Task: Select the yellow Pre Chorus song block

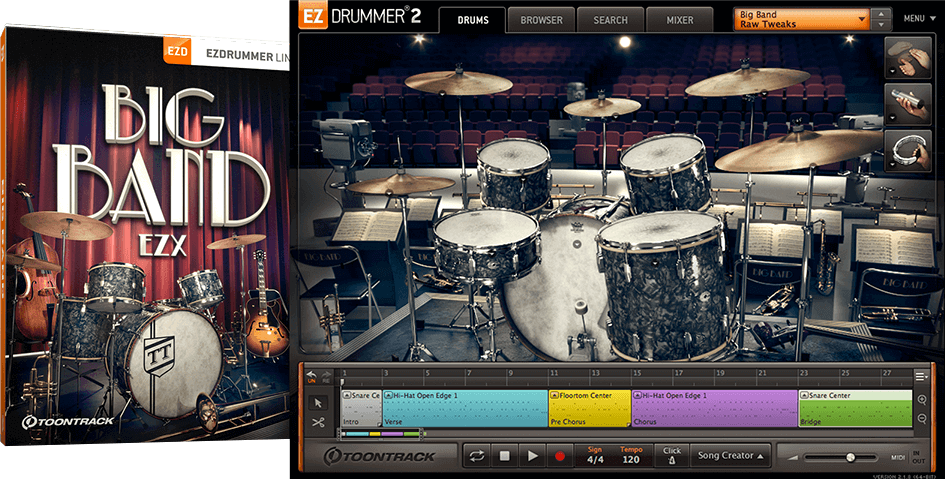Action: pos(589,409)
